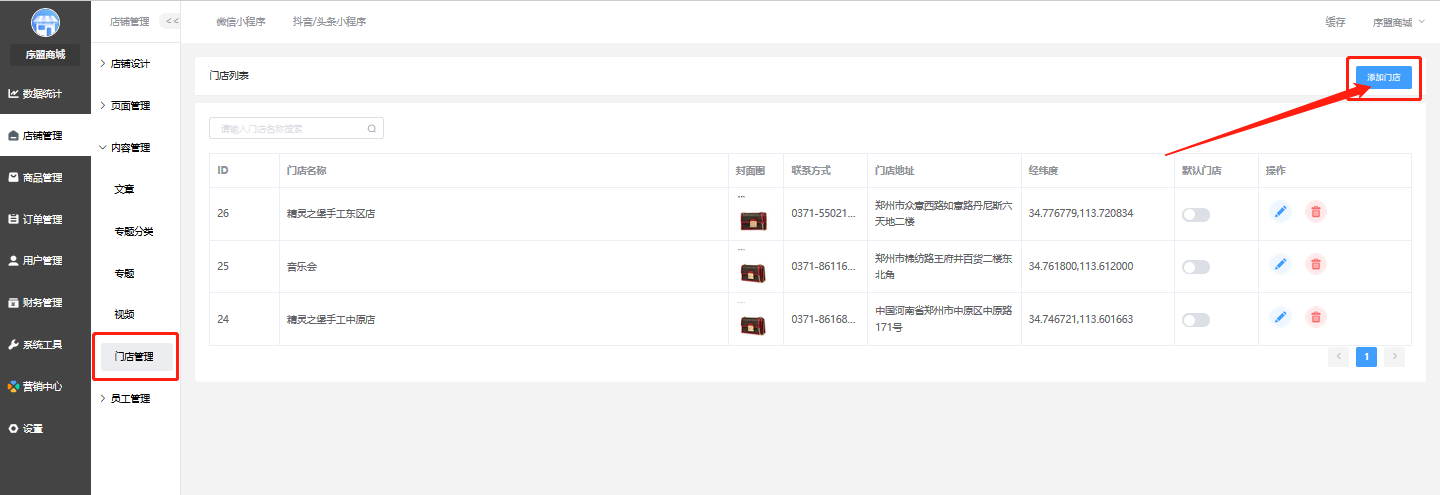The width and height of the screenshot is (1440, 495).
Task: Open cover image of store ID 24
Action: click(x=753, y=325)
